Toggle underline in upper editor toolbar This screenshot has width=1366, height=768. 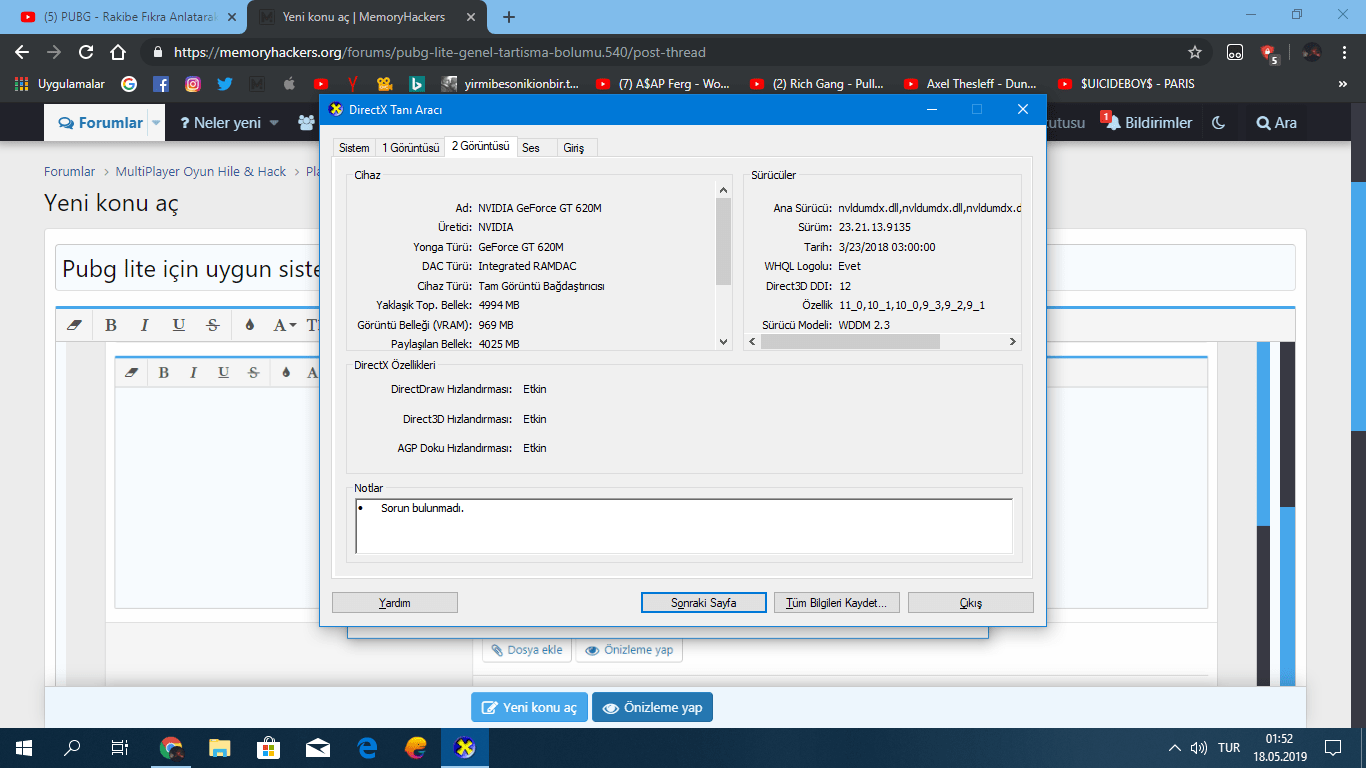(179, 325)
